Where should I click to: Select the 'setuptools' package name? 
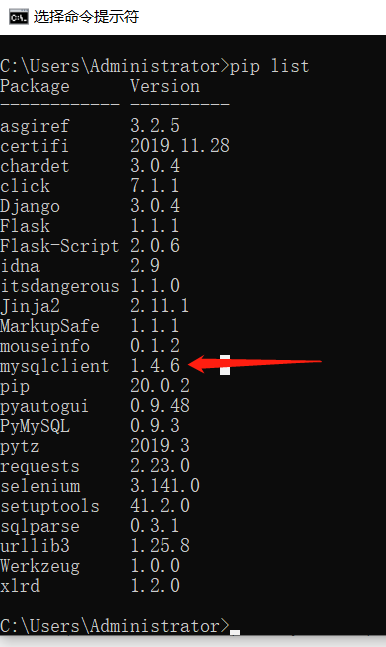point(50,506)
